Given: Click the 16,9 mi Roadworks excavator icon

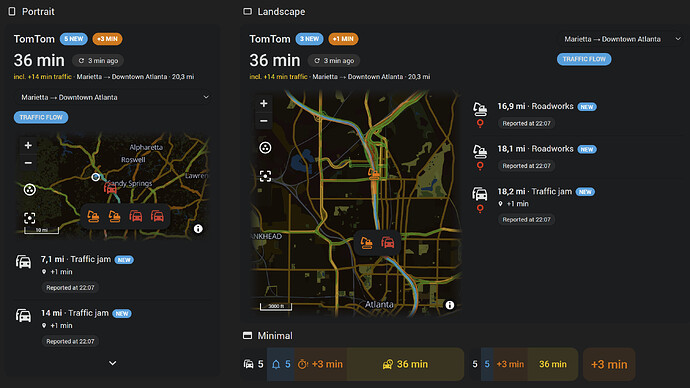Looking at the screenshot, I should tap(480, 108).
